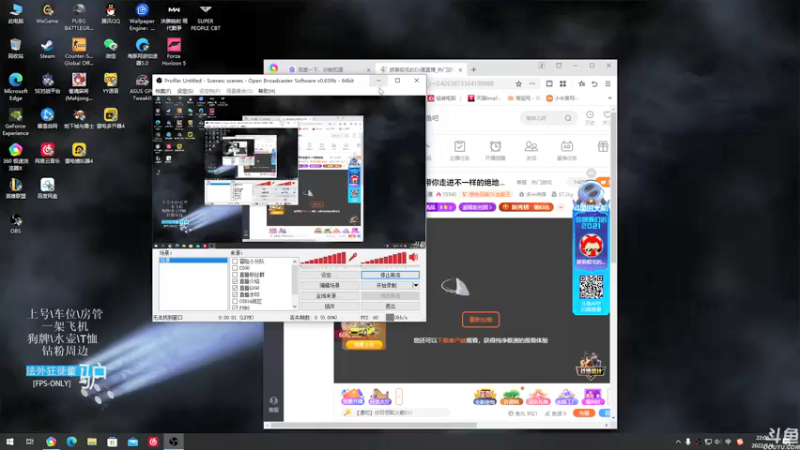The width and height of the screenshot is (800, 450).
Task: Click the Start Recording button in OBS
Action: (x=386, y=285)
